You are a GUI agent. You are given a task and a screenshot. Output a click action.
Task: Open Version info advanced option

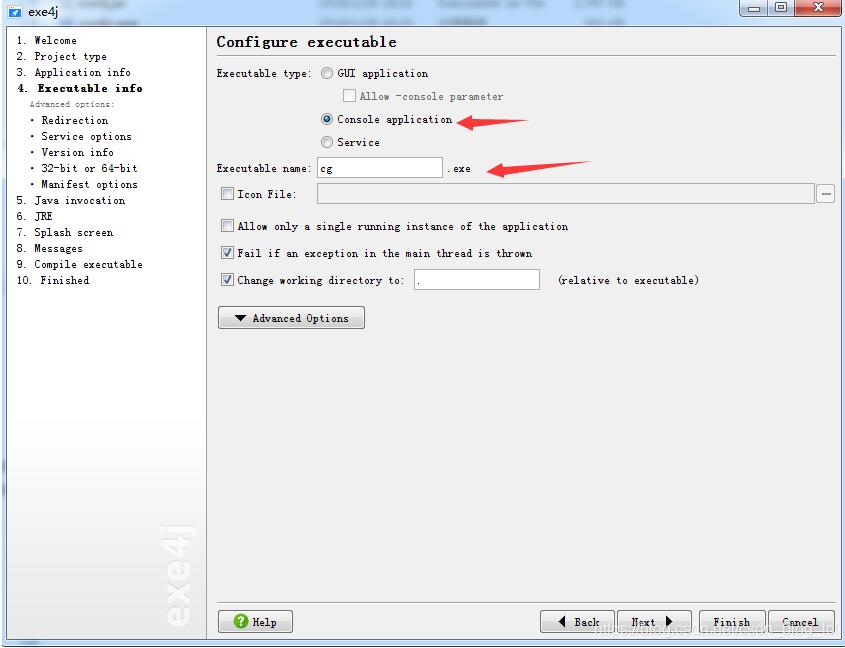[78, 153]
